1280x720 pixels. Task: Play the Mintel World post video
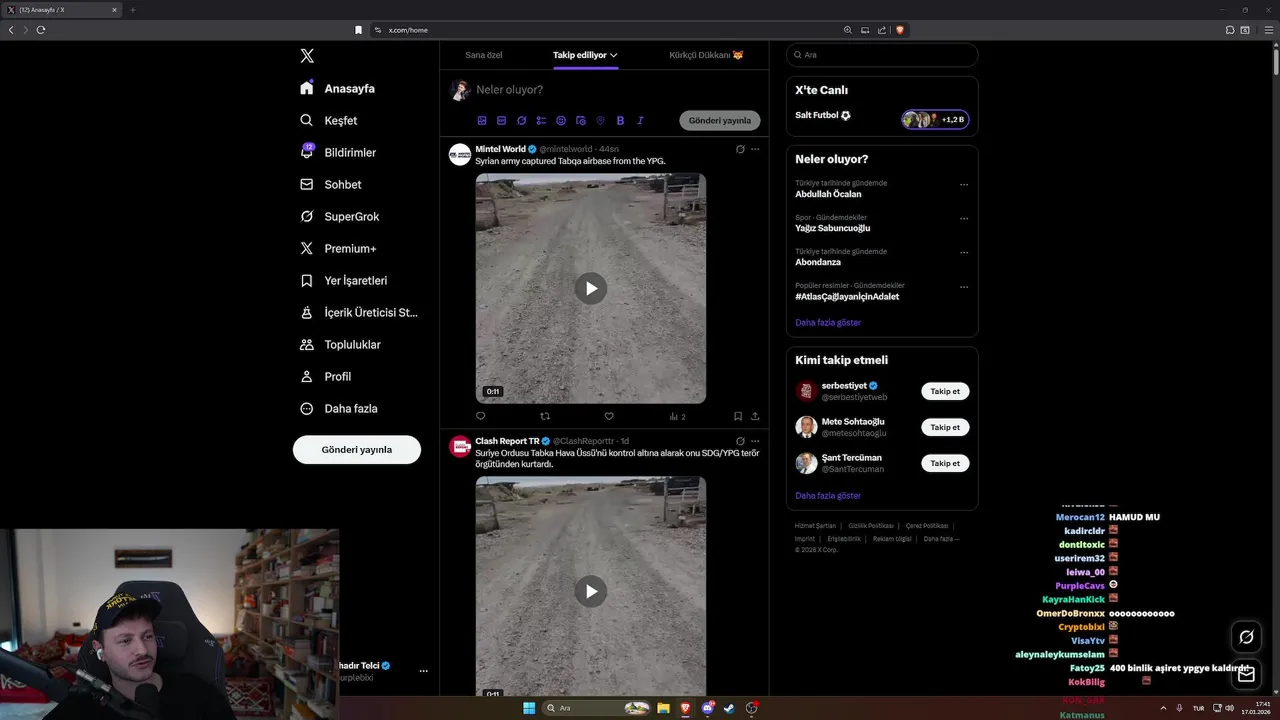(591, 288)
